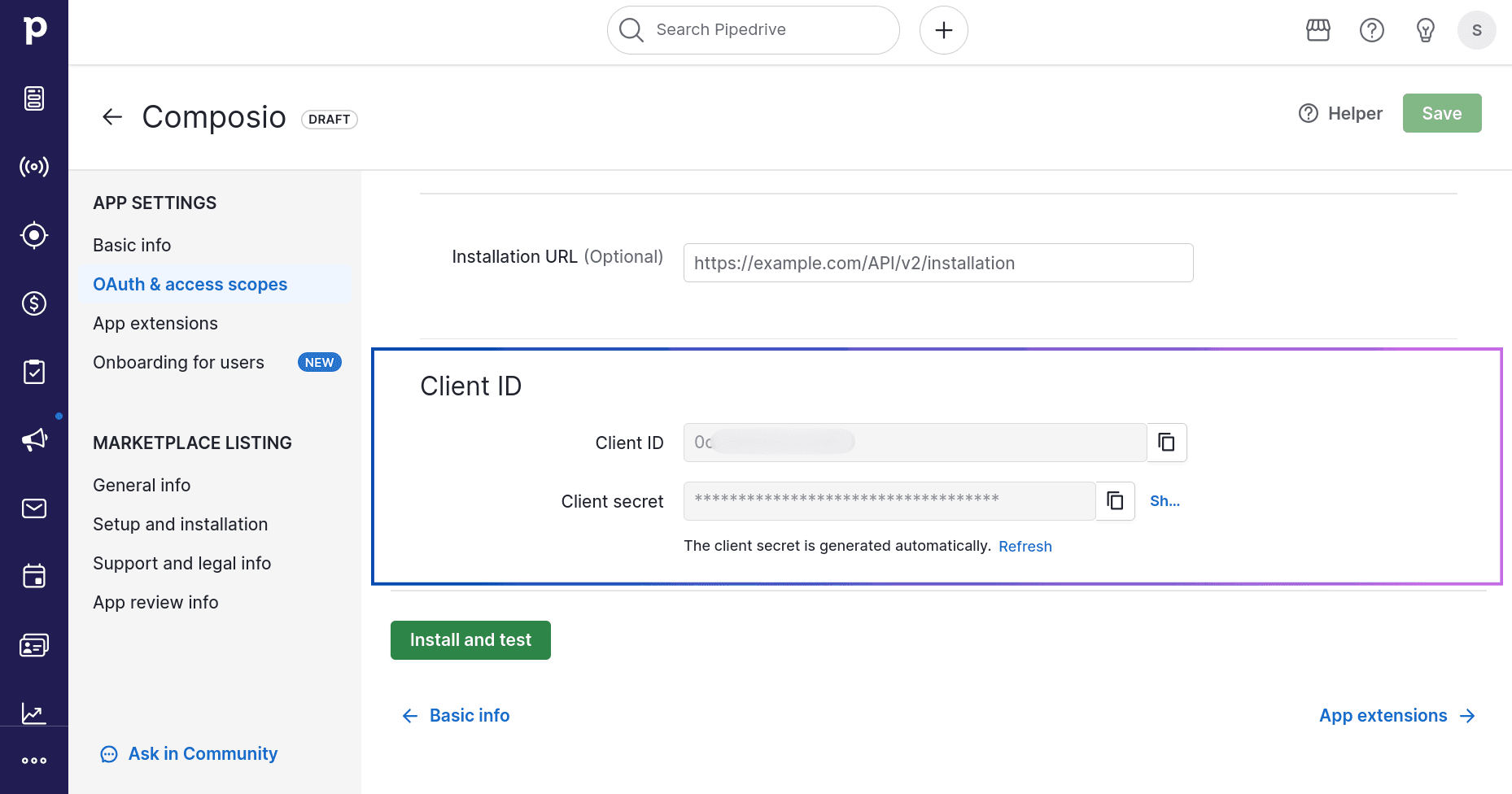Image resolution: width=1512 pixels, height=794 pixels.
Task: Open the Campaigns megaphone sidebar icon
Action: point(34,440)
